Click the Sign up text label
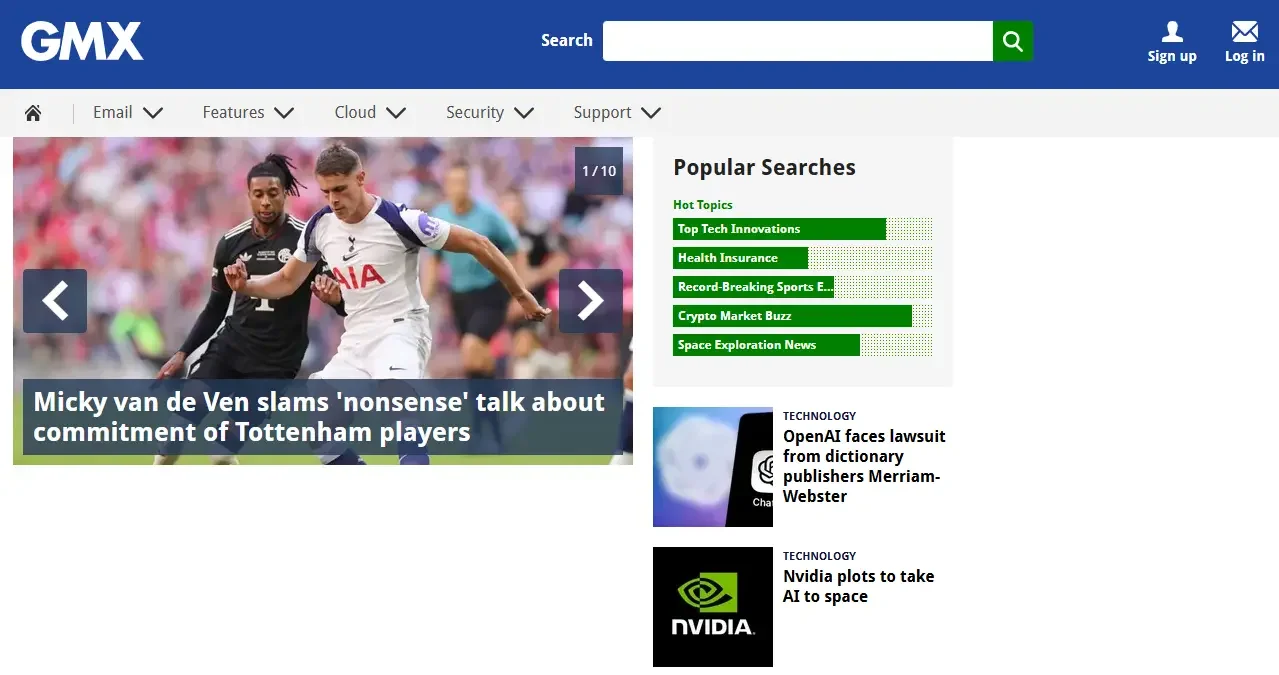 pyautogui.click(x=1172, y=56)
